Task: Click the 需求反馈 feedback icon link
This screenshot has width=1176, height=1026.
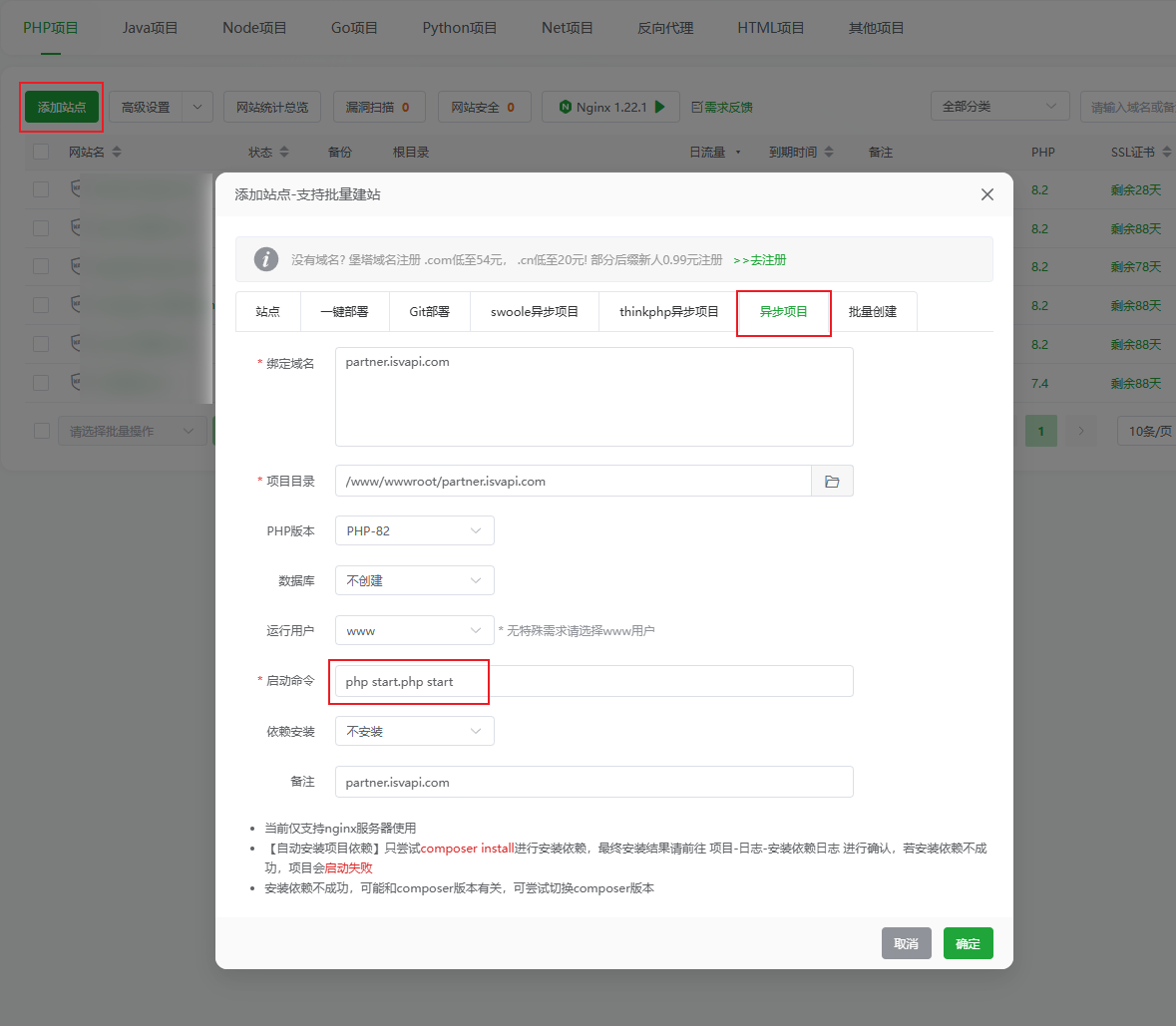Action: [x=722, y=107]
